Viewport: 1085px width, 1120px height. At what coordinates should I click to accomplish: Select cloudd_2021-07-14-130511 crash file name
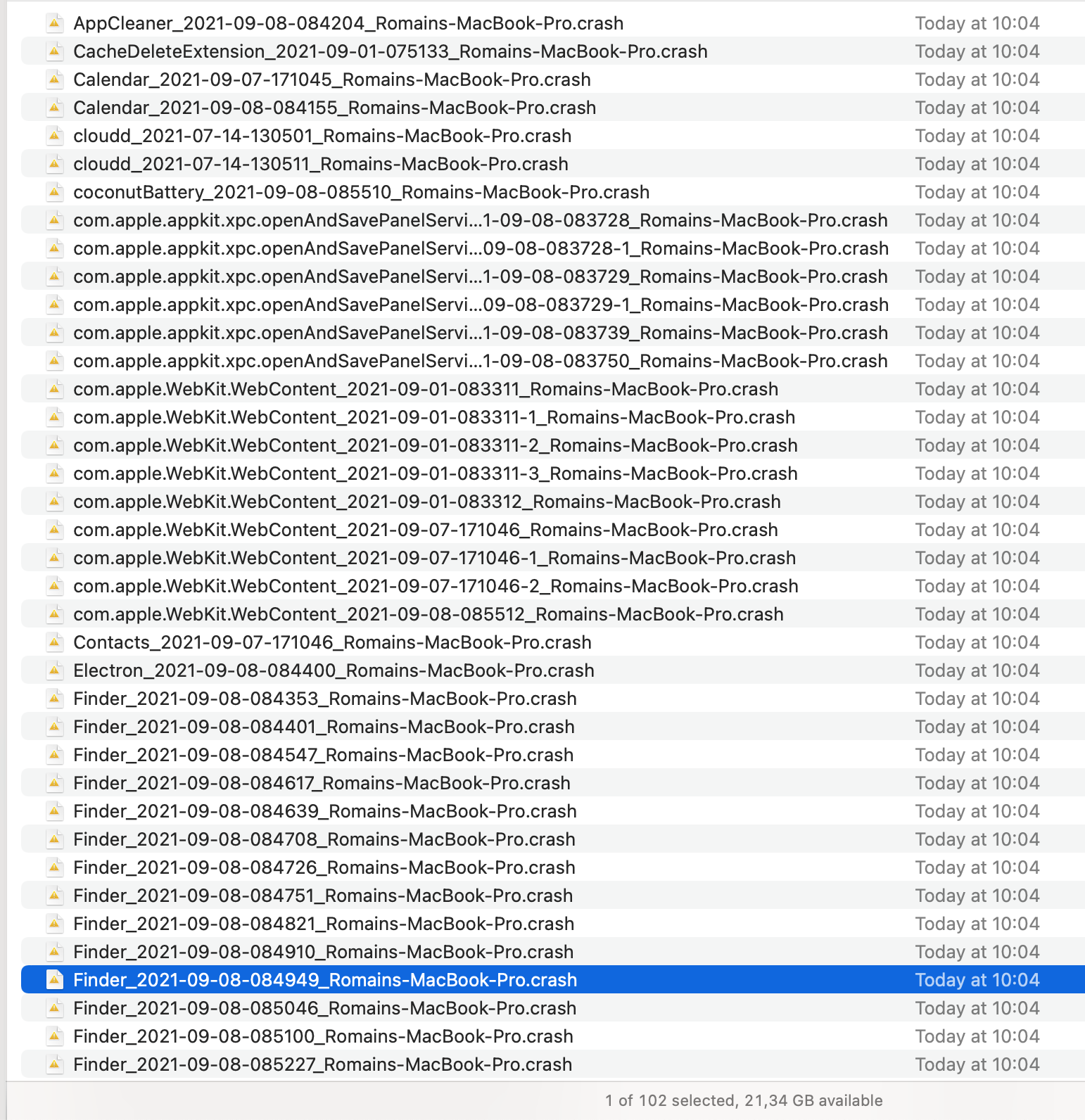[x=321, y=164]
